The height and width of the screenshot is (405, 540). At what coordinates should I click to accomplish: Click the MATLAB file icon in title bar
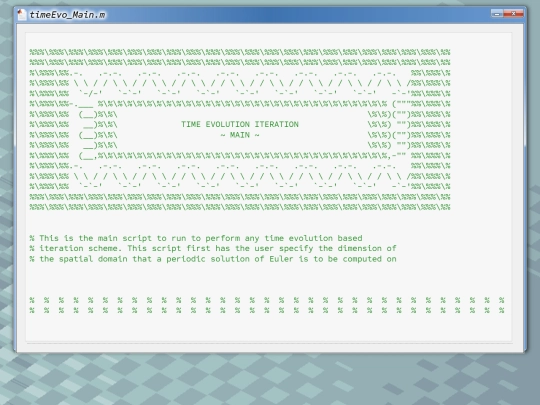click(22, 14)
